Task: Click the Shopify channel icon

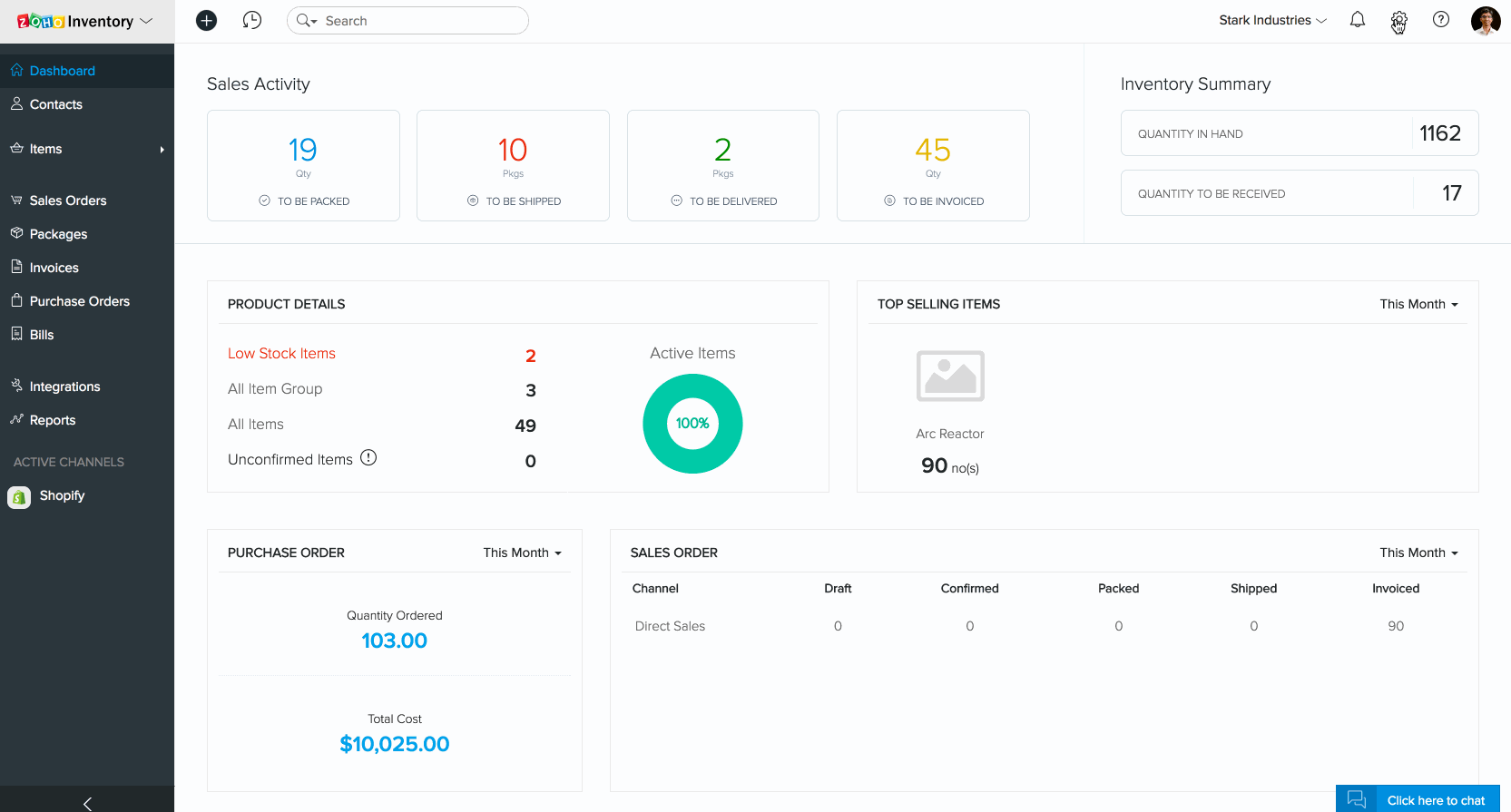Action: tap(19, 496)
